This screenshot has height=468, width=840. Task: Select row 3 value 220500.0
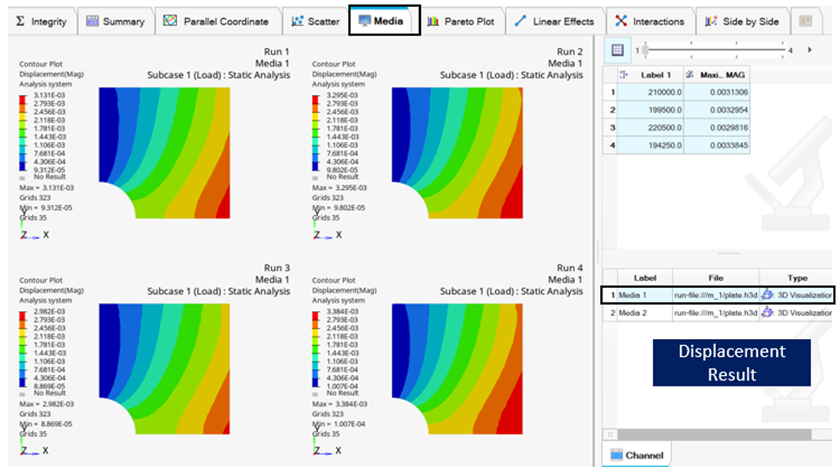tap(650, 127)
